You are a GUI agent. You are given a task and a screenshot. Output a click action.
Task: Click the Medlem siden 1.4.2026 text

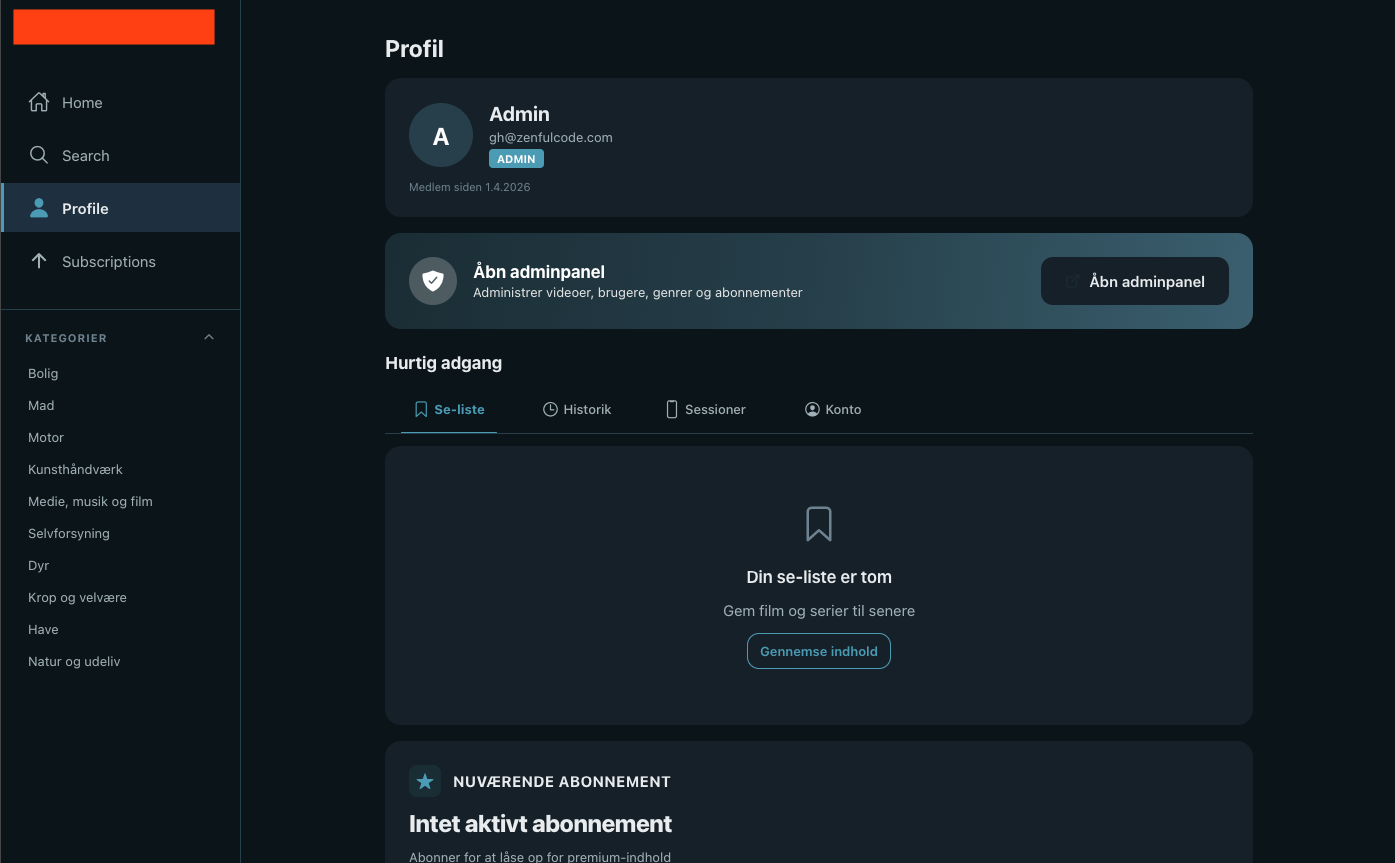click(470, 187)
